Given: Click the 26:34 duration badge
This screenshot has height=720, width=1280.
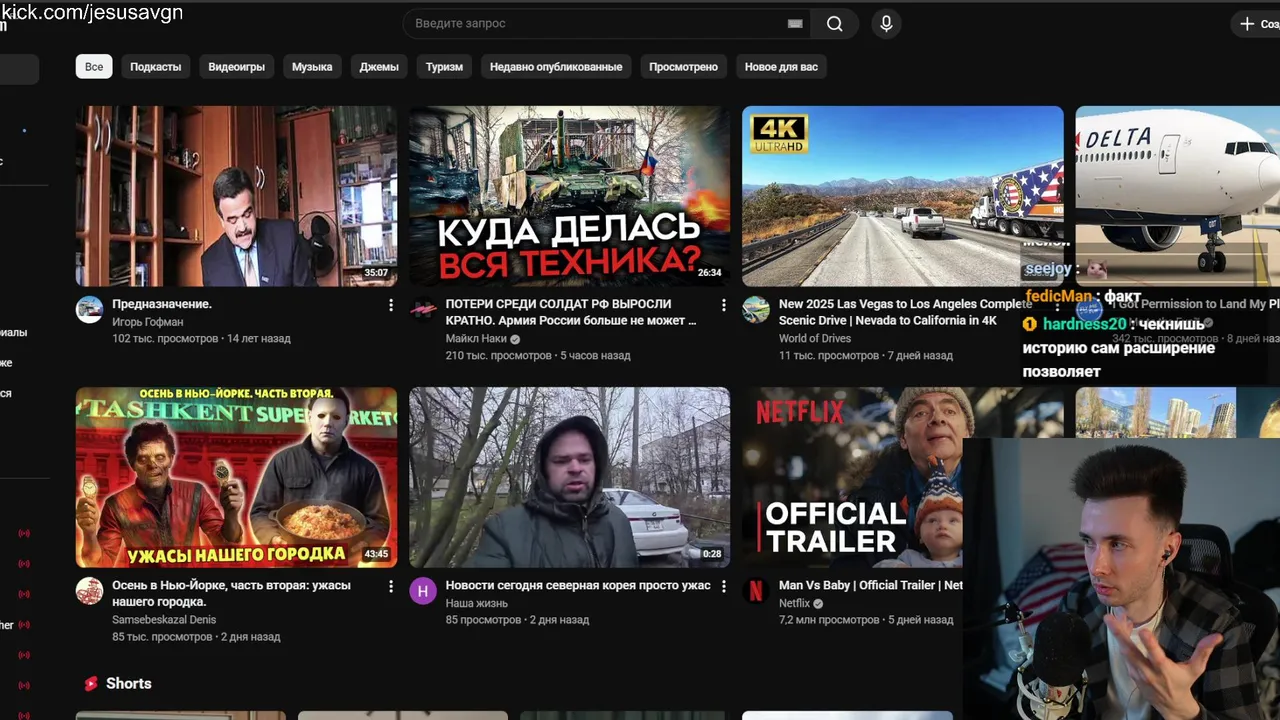Looking at the screenshot, I should click(709, 273).
